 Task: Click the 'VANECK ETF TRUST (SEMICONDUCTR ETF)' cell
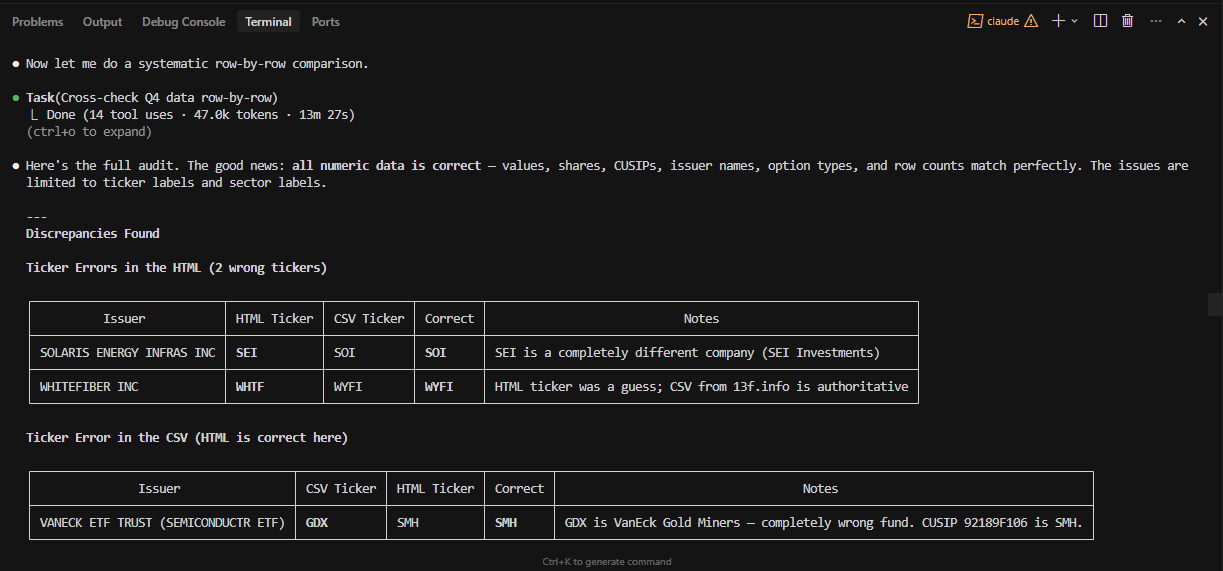point(162,523)
